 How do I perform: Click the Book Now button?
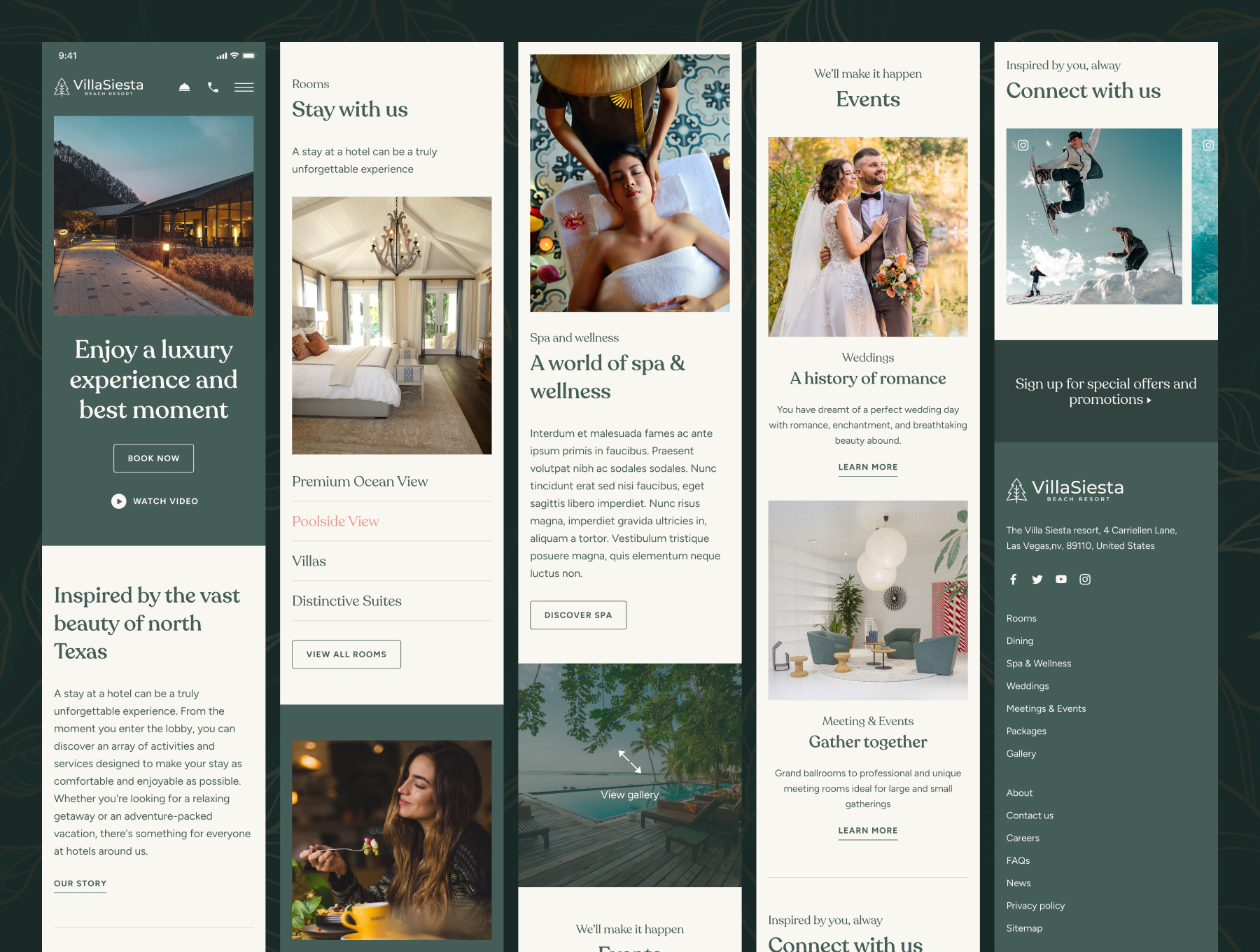click(x=153, y=458)
